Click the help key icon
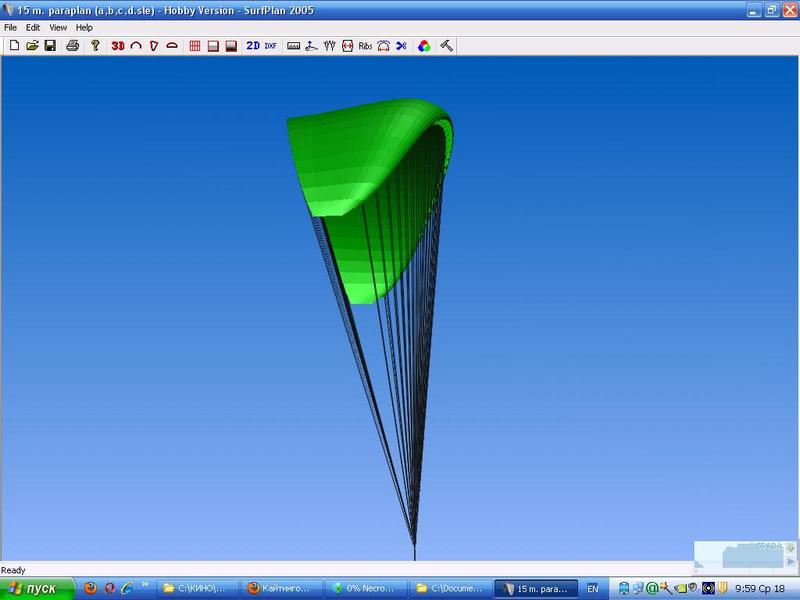Screen dimensions: 800x600 point(95,46)
